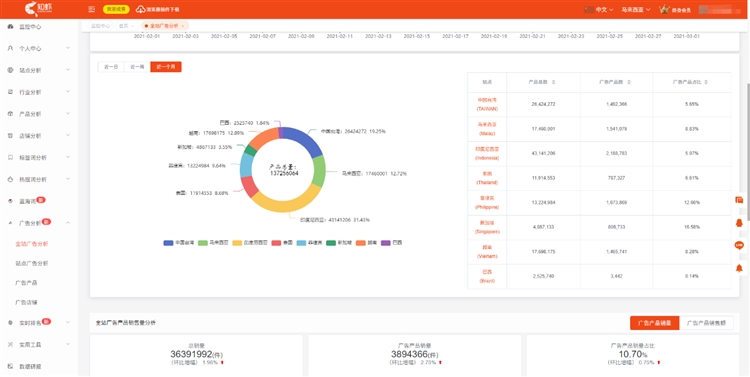Viewport: 750px width, 377px height.
Task: Click the notification bell icon on right edge
Action: pyautogui.click(x=739, y=268)
